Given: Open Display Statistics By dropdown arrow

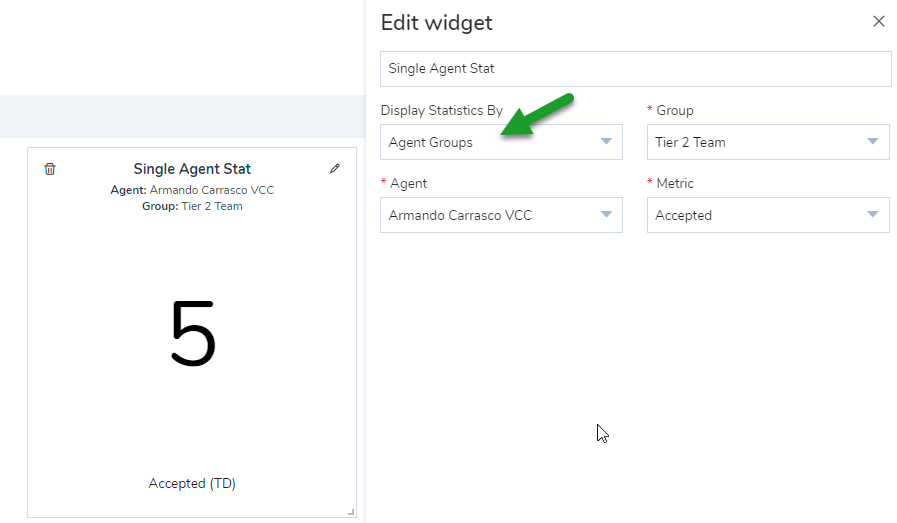Looking at the screenshot, I should pos(606,141).
